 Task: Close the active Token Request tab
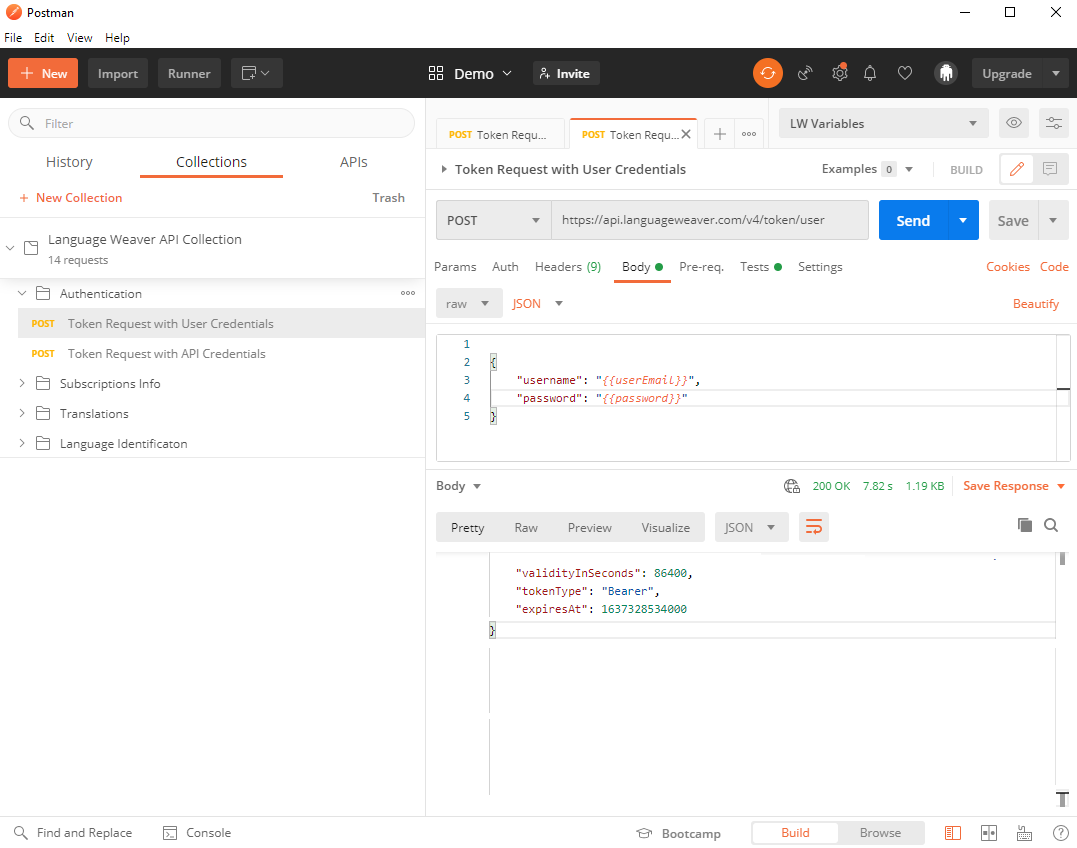(685, 134)
